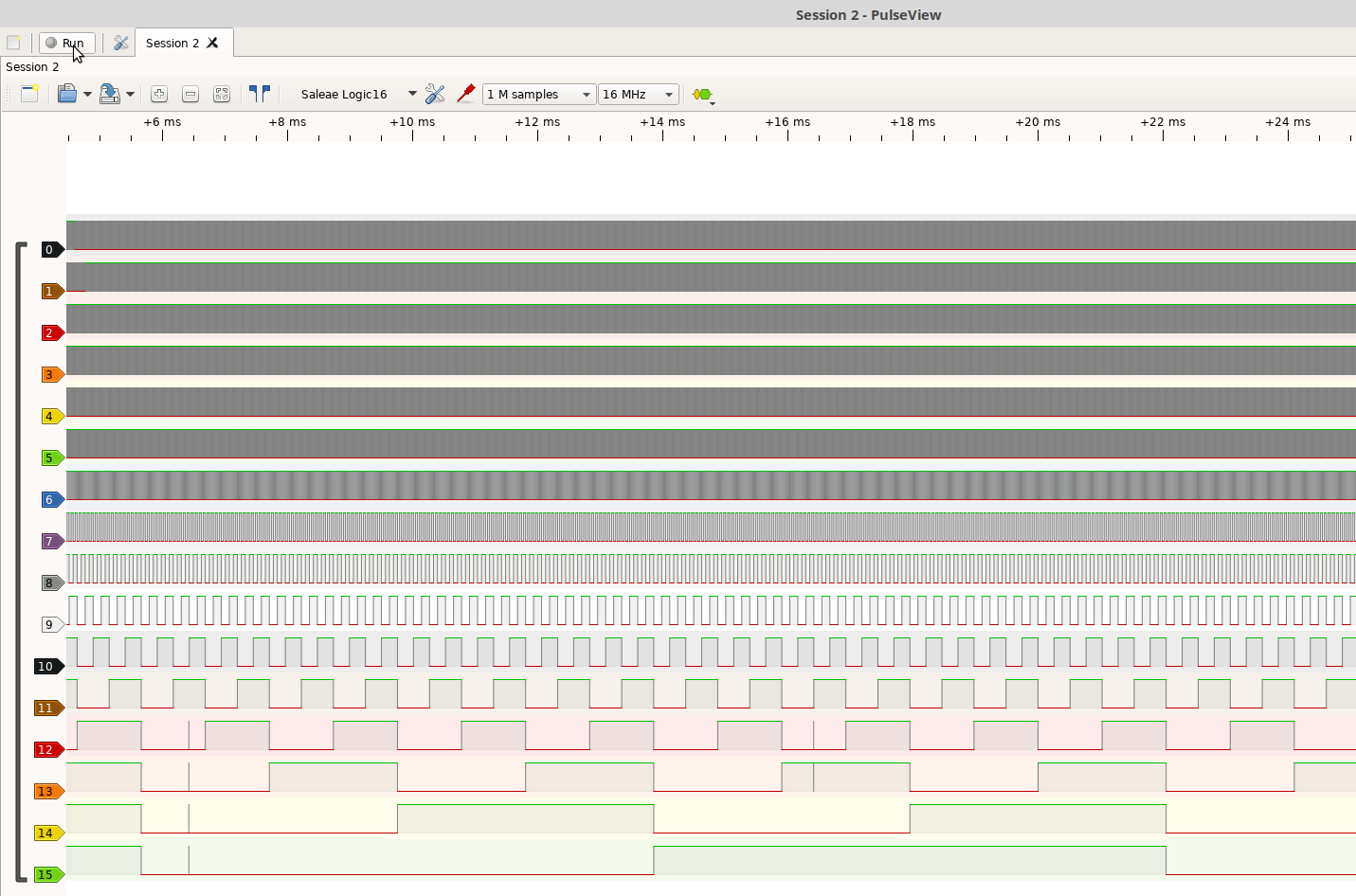Select the channel 1 label
1356x896 pixels.
pos(52,291)
